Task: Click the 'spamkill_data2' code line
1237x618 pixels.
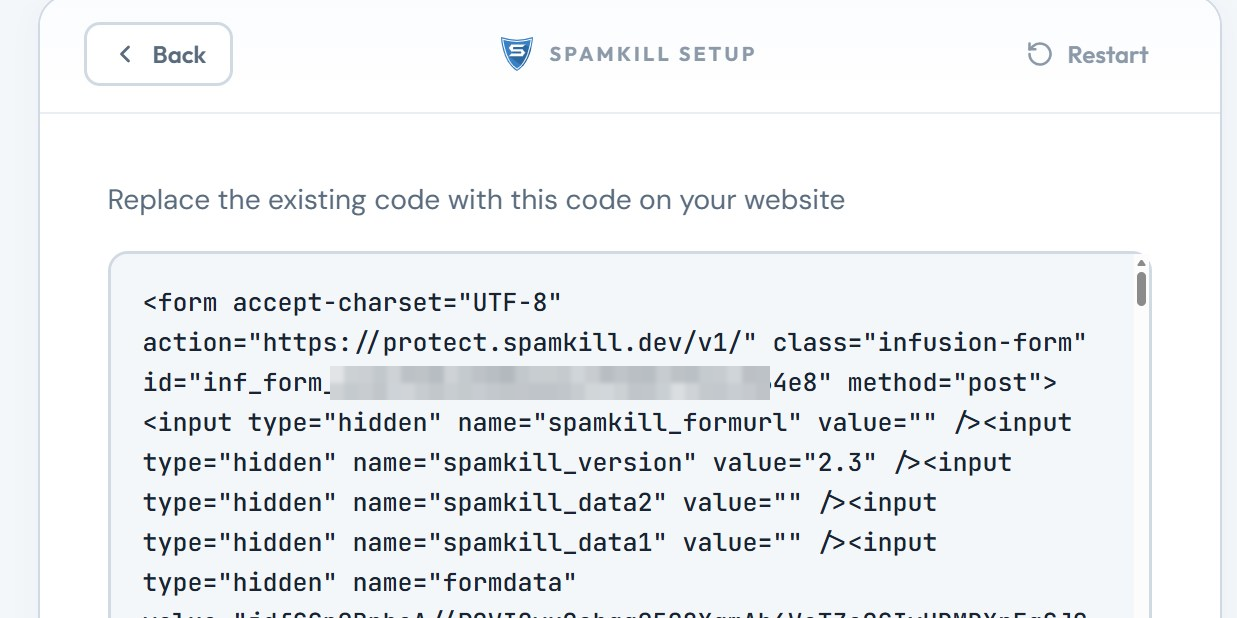Action: pos(540,502)
